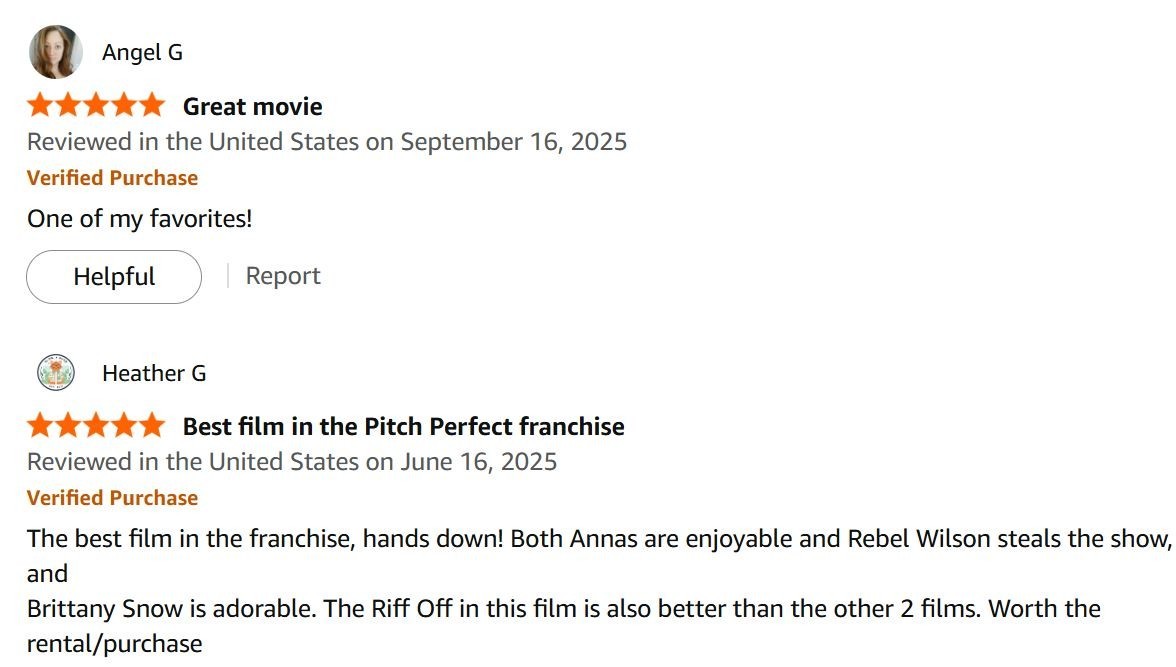Open the "Great movie" review title

pyautogui.click(x=252, y=107)
